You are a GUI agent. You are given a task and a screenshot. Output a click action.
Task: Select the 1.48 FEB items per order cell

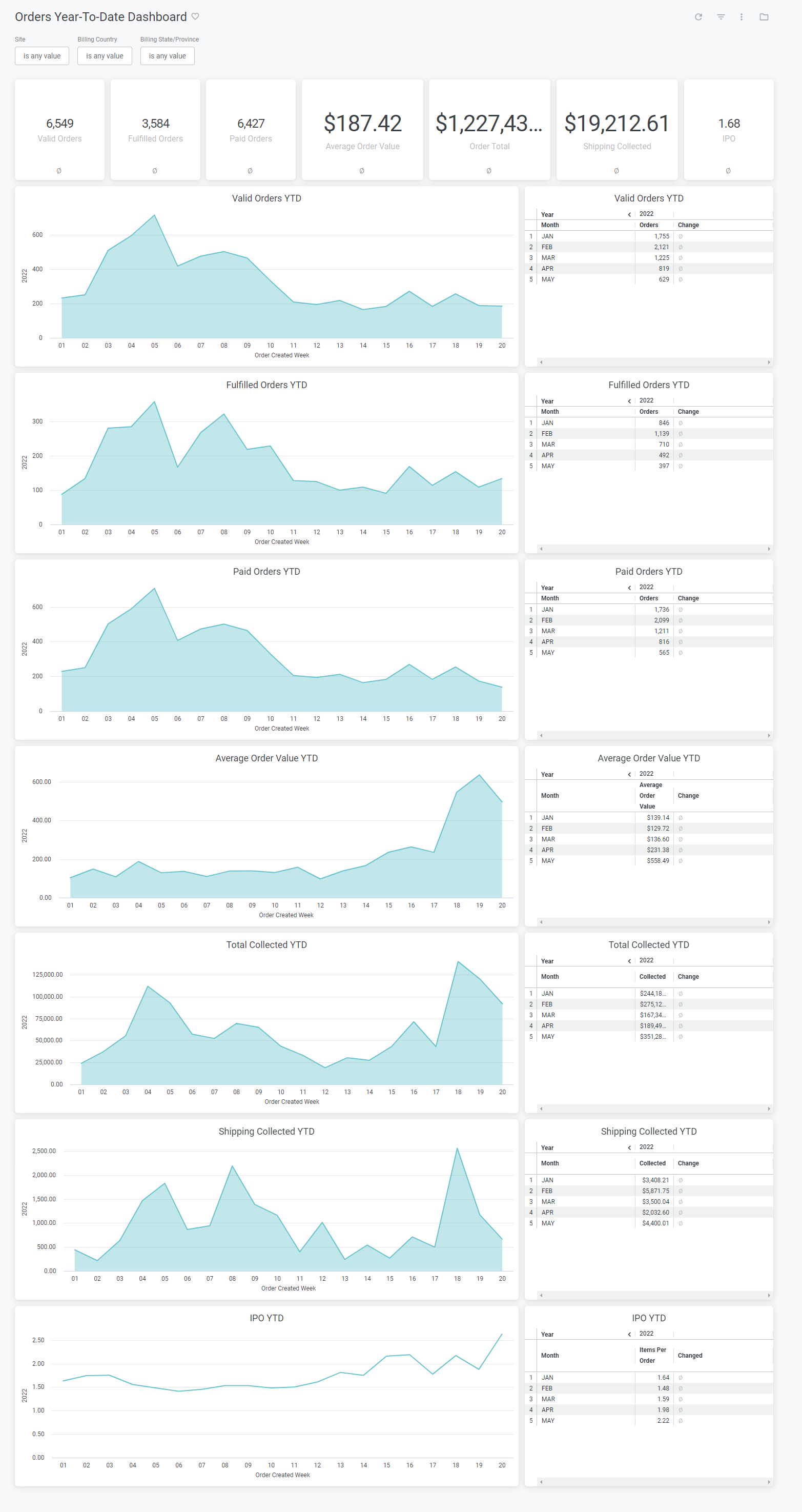(653, 1388)
